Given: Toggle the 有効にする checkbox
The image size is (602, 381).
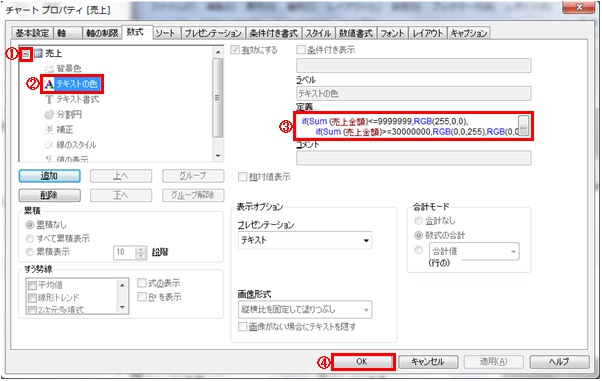Looking at the screenshot, I should (235, 50).
